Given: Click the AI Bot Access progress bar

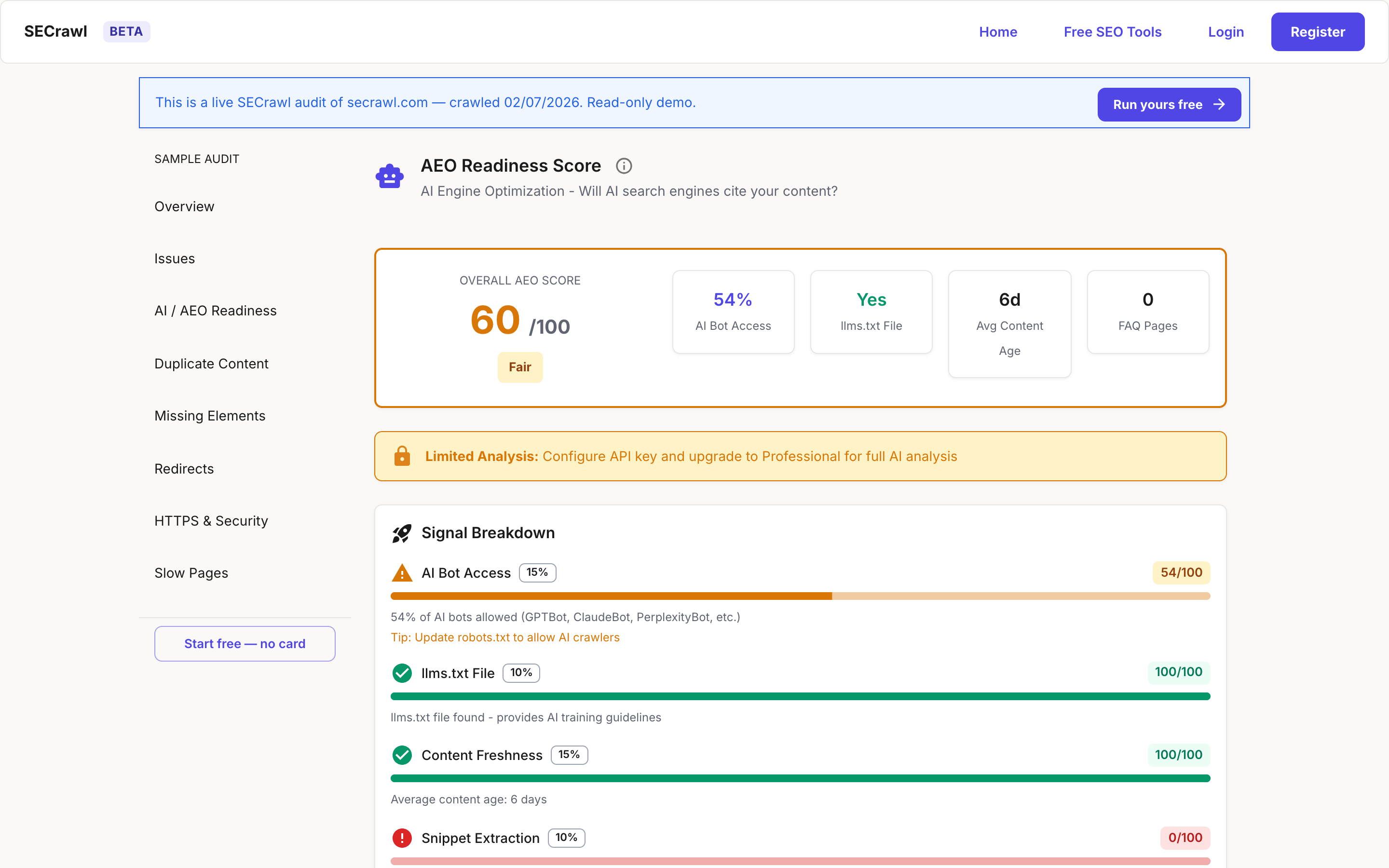Looking at the screenshot, I should tap(800, 596).
